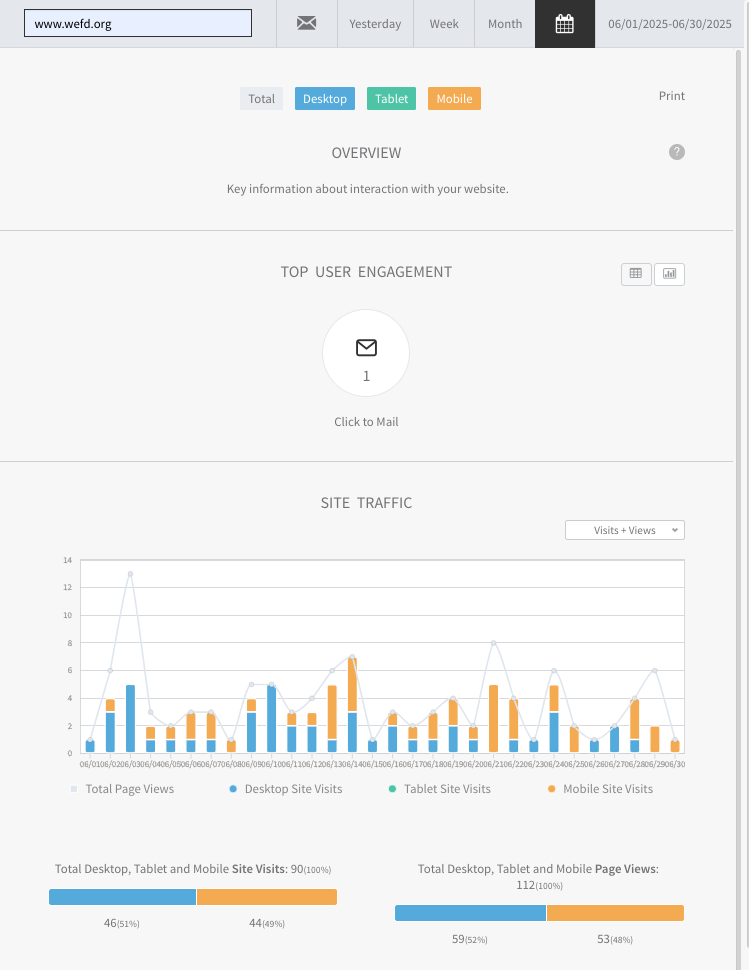Screen dimensions: 749x970
Task: Select the Yesterday time range tab
Action: click(x=375, y=24)
